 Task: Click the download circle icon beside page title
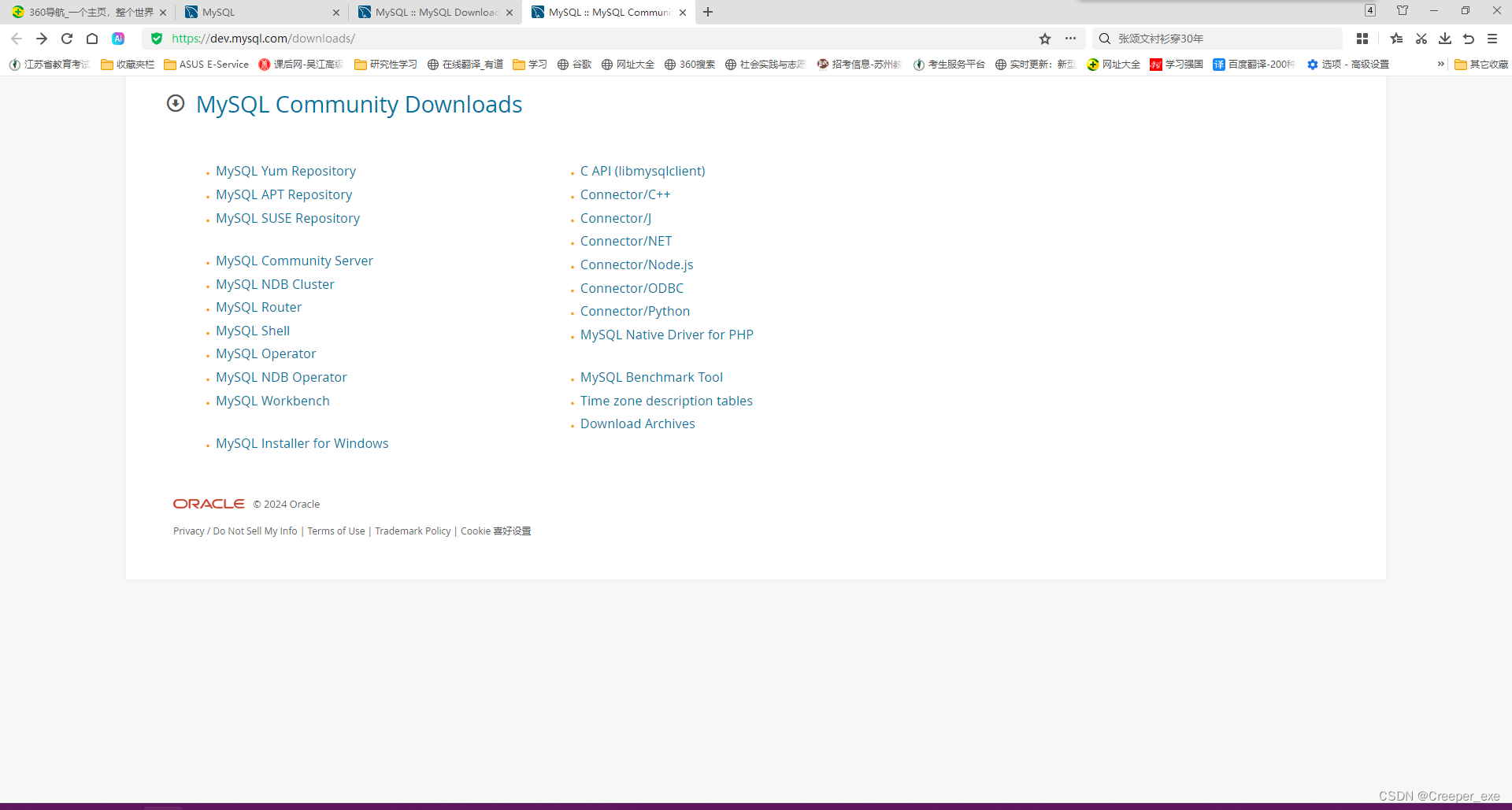176,103
